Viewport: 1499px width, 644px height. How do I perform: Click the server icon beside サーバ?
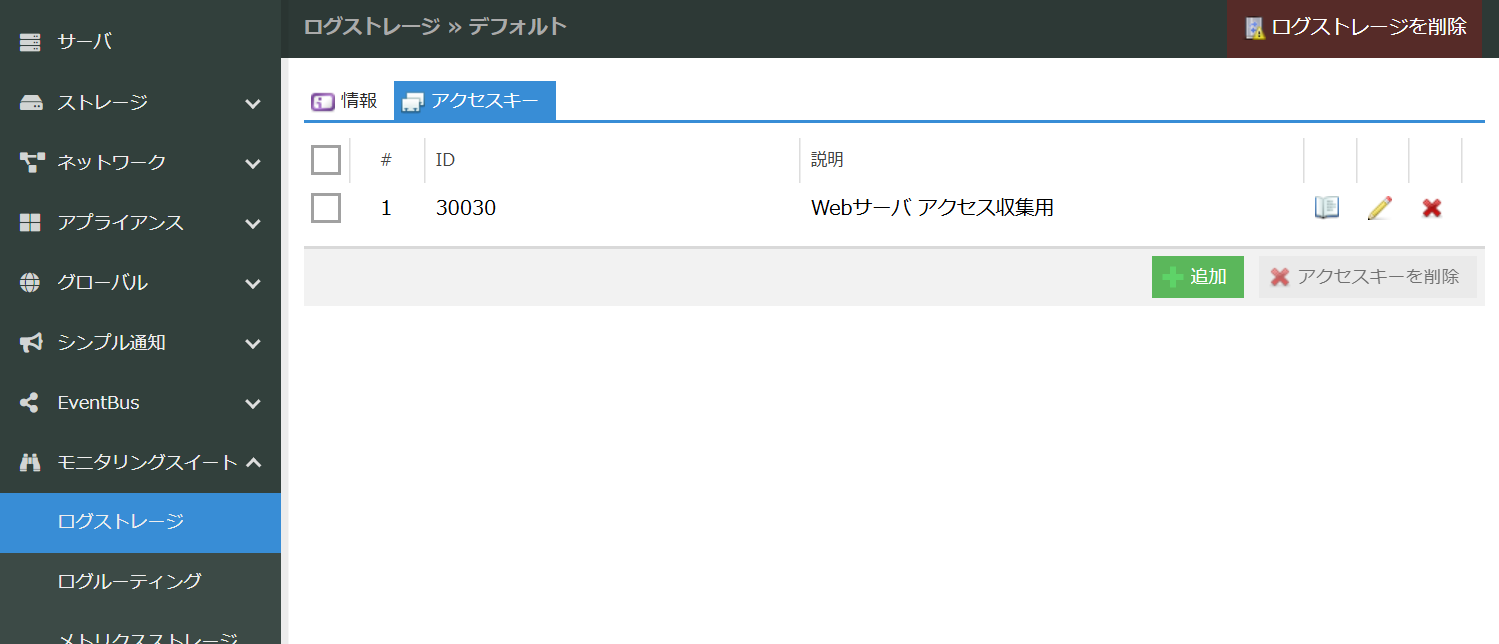31,42
